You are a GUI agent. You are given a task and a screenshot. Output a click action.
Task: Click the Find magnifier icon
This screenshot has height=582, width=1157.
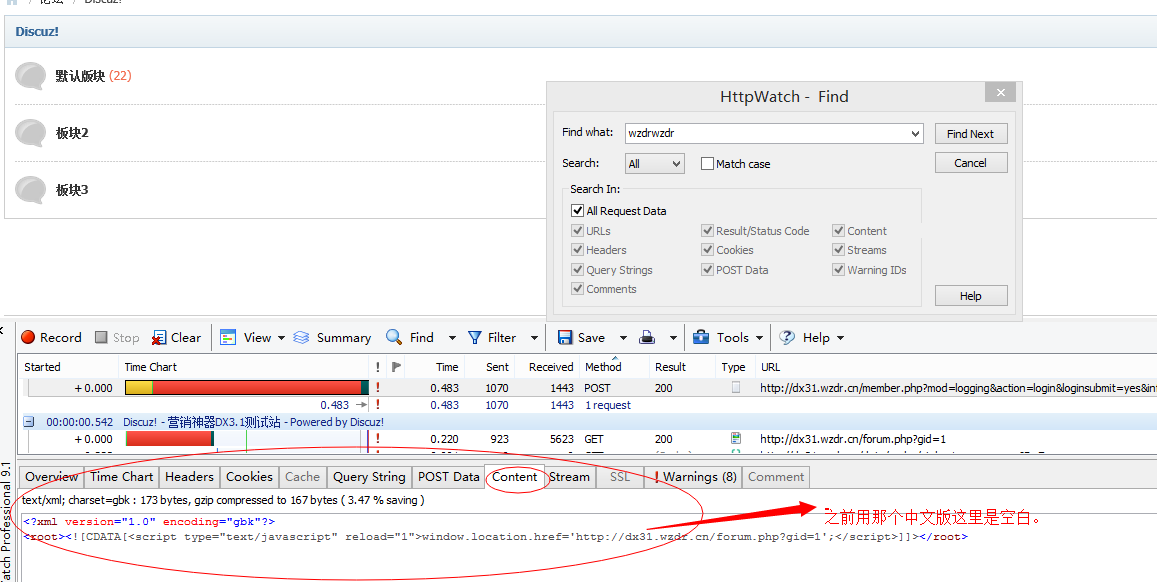[395, 338]
